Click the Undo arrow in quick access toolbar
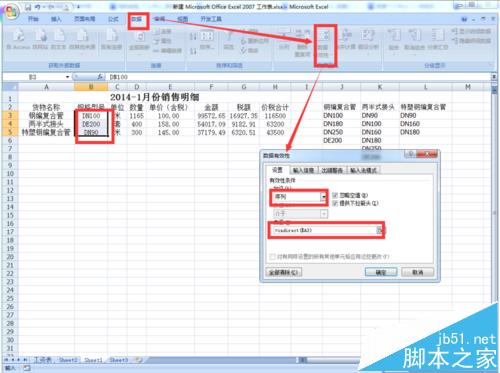Screen dimensions: 500x373 click(37, 7)
